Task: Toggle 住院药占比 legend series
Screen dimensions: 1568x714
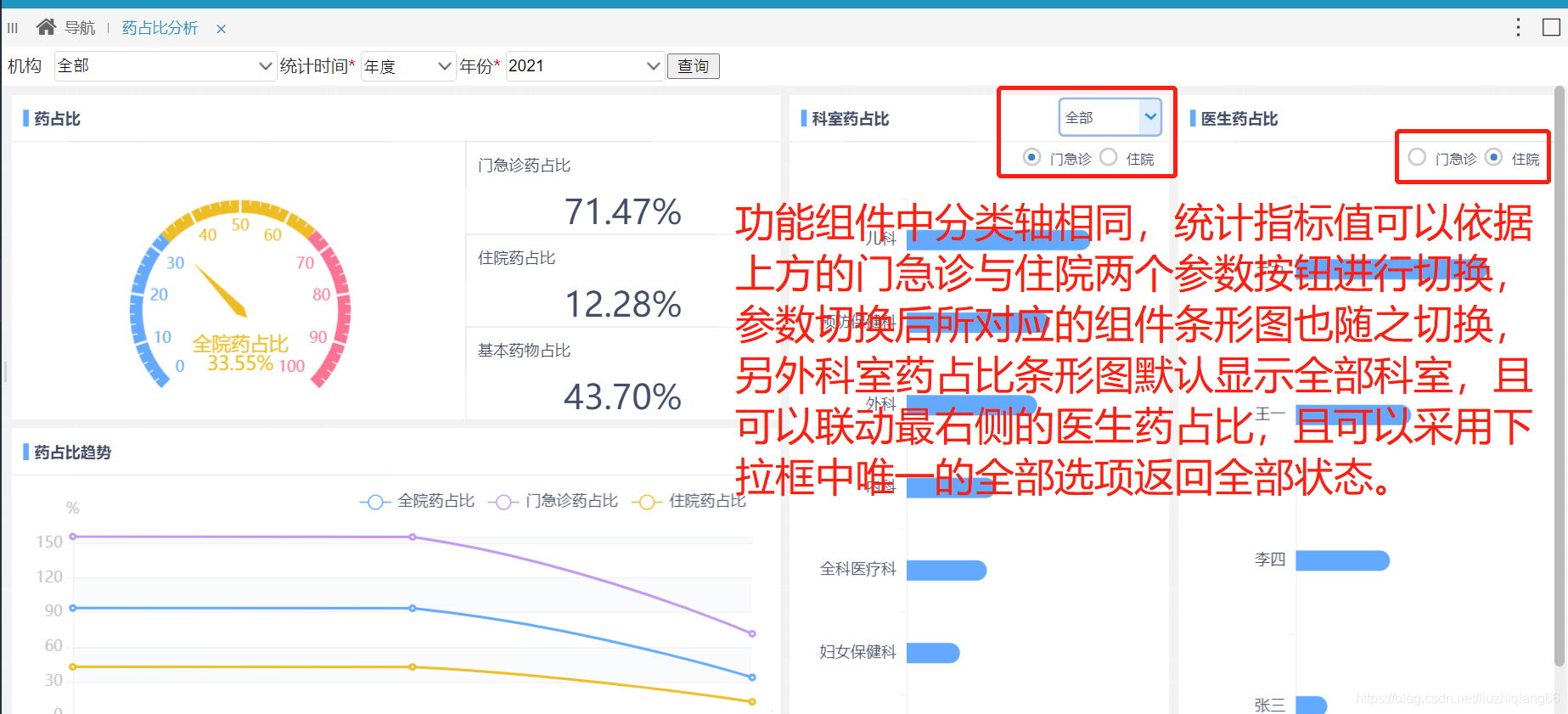Action: point(688,502)
